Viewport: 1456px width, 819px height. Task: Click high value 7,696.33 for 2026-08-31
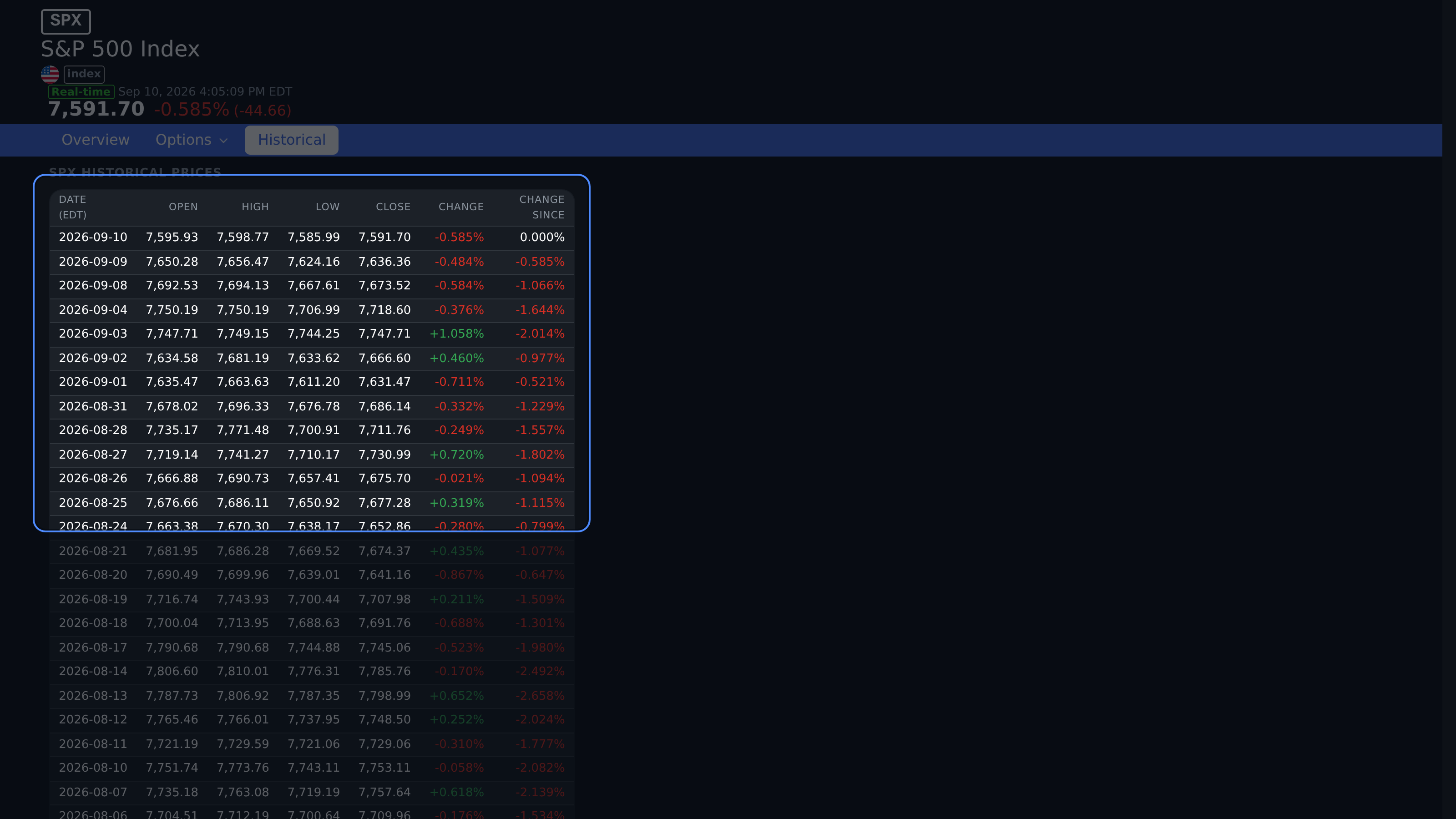coord(243,406)
